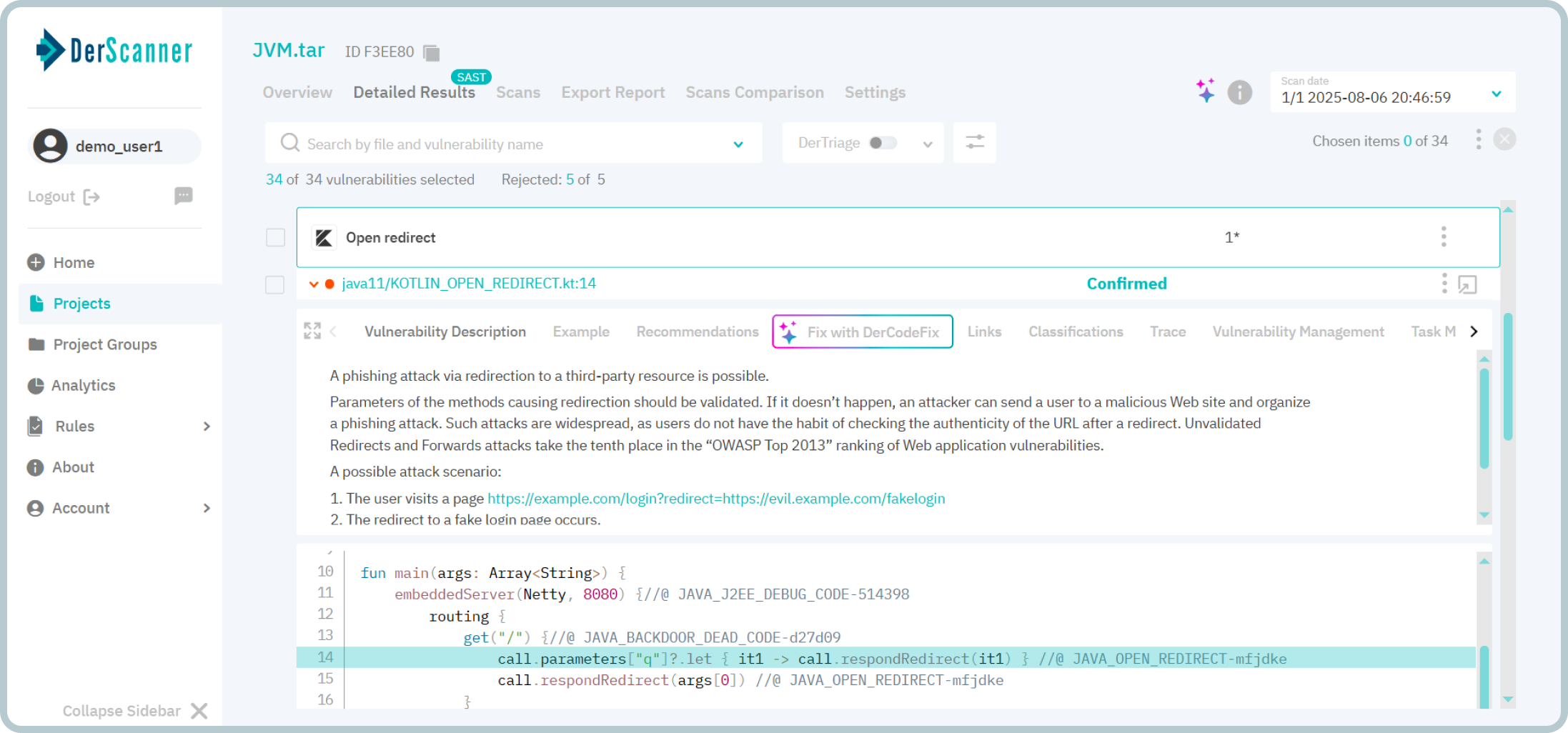The image size is (1568, 733).
Task: Open the feedback chat bubble icon
Action: click(x=184, y=196)
